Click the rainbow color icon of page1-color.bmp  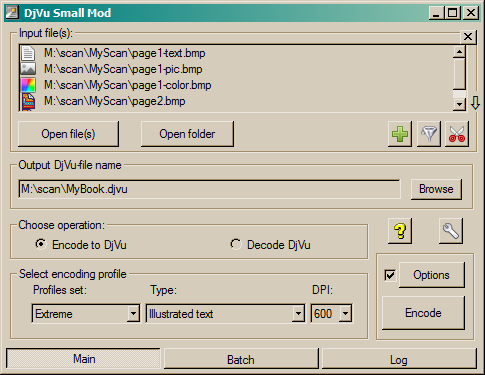tap(28, 85)
